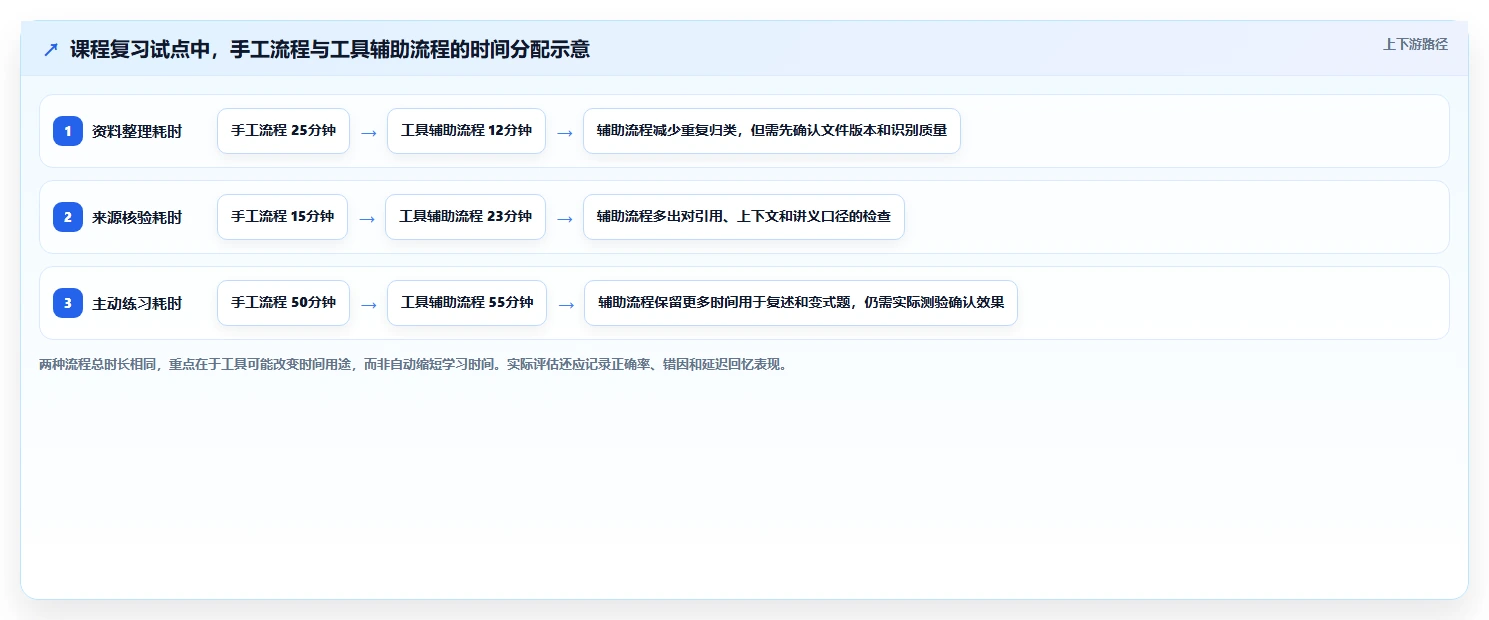1489x620 pixels.
Task: Click the footer note 两种流程总时长相同
Action: pos(413,365)
